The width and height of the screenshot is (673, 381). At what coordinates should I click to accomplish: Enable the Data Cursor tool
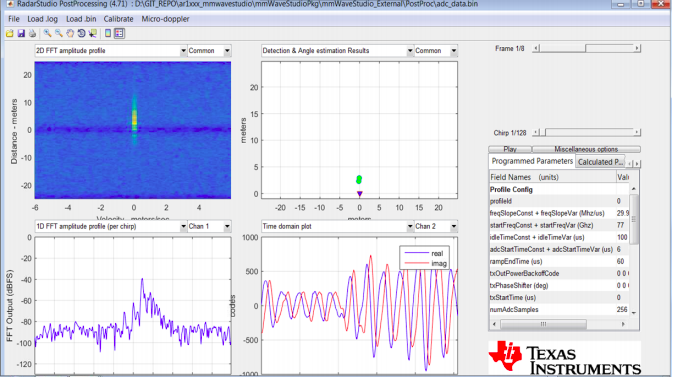[x=93, y=33]
